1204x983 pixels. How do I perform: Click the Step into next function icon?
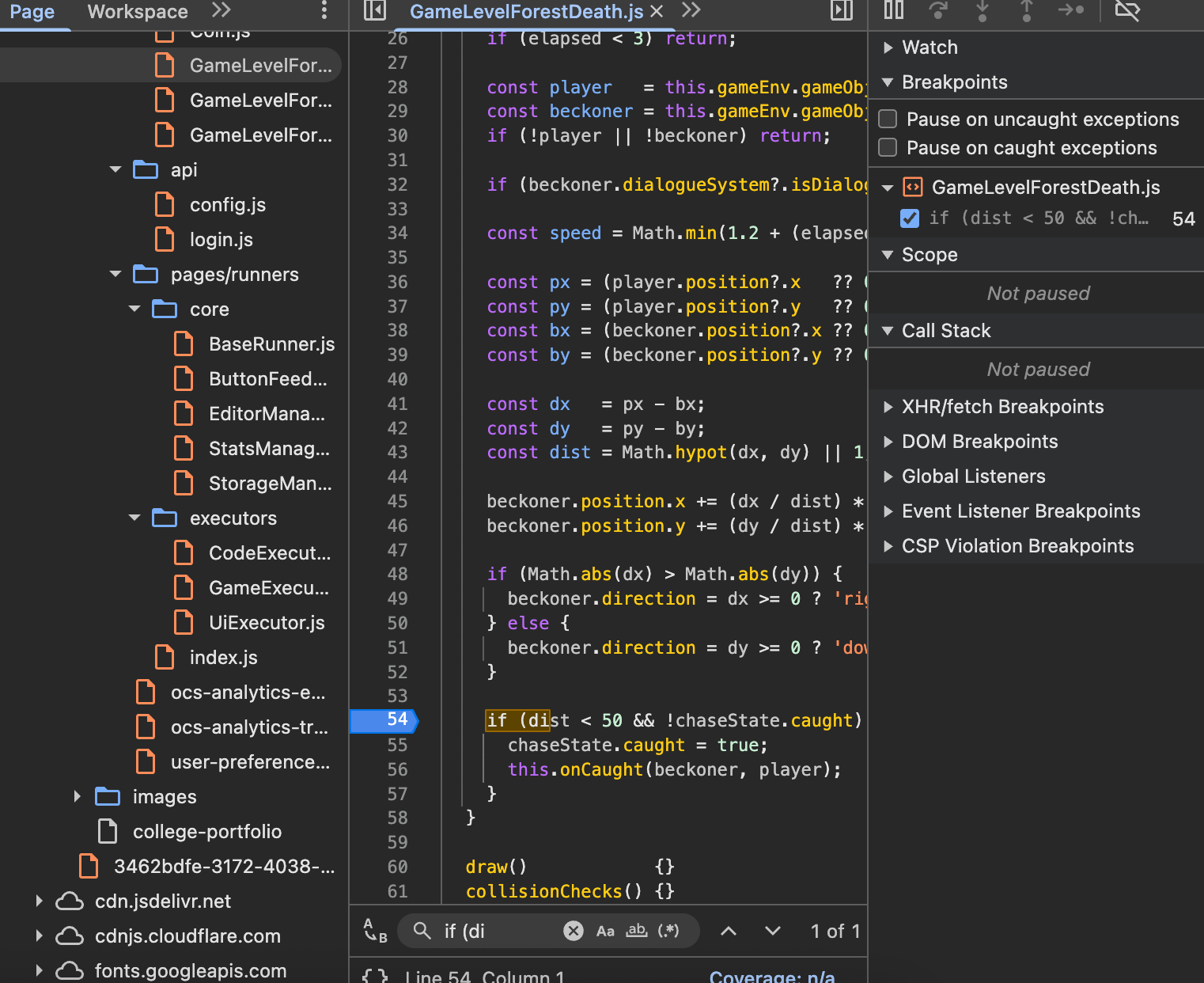click(x=983, y=9)
